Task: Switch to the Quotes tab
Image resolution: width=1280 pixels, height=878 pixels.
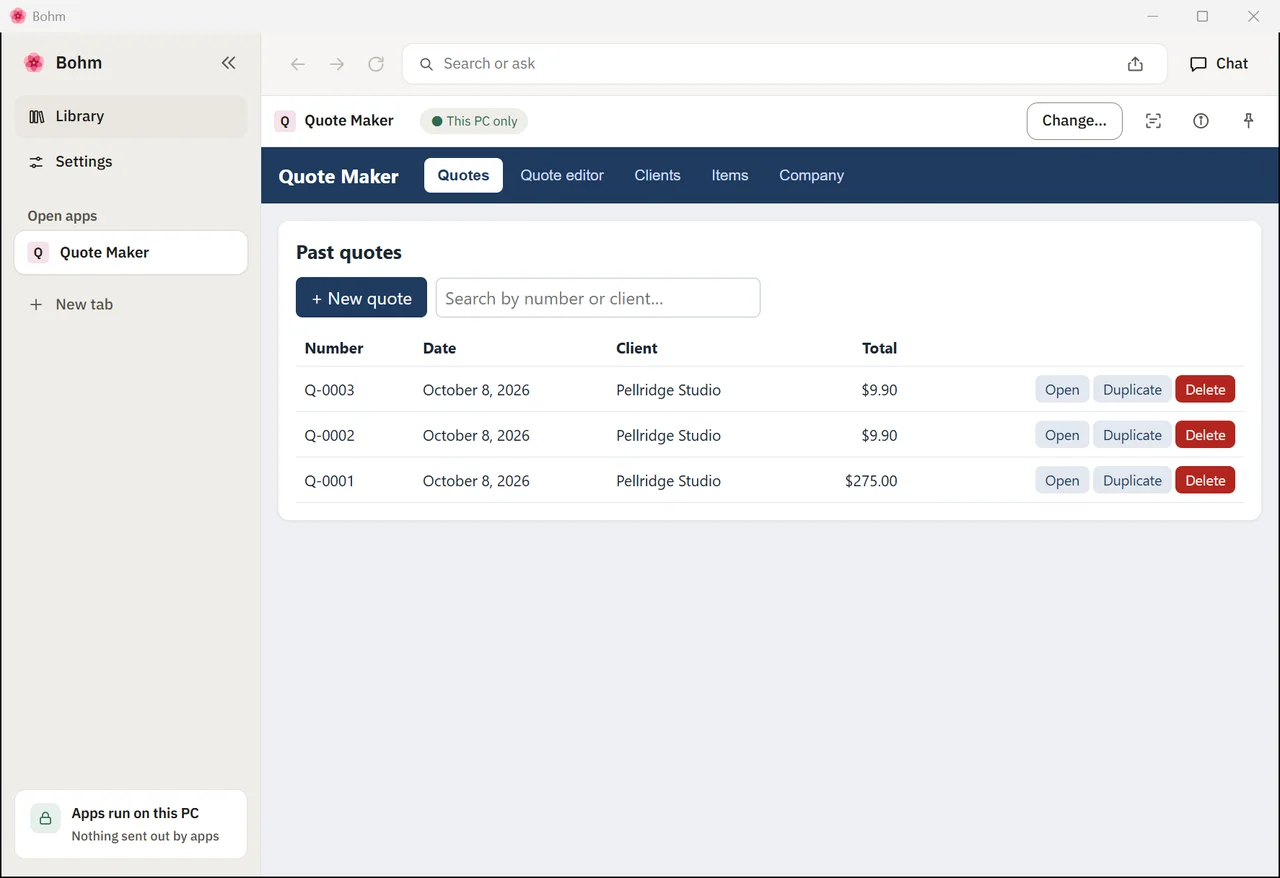Action: tap(463, 175)
